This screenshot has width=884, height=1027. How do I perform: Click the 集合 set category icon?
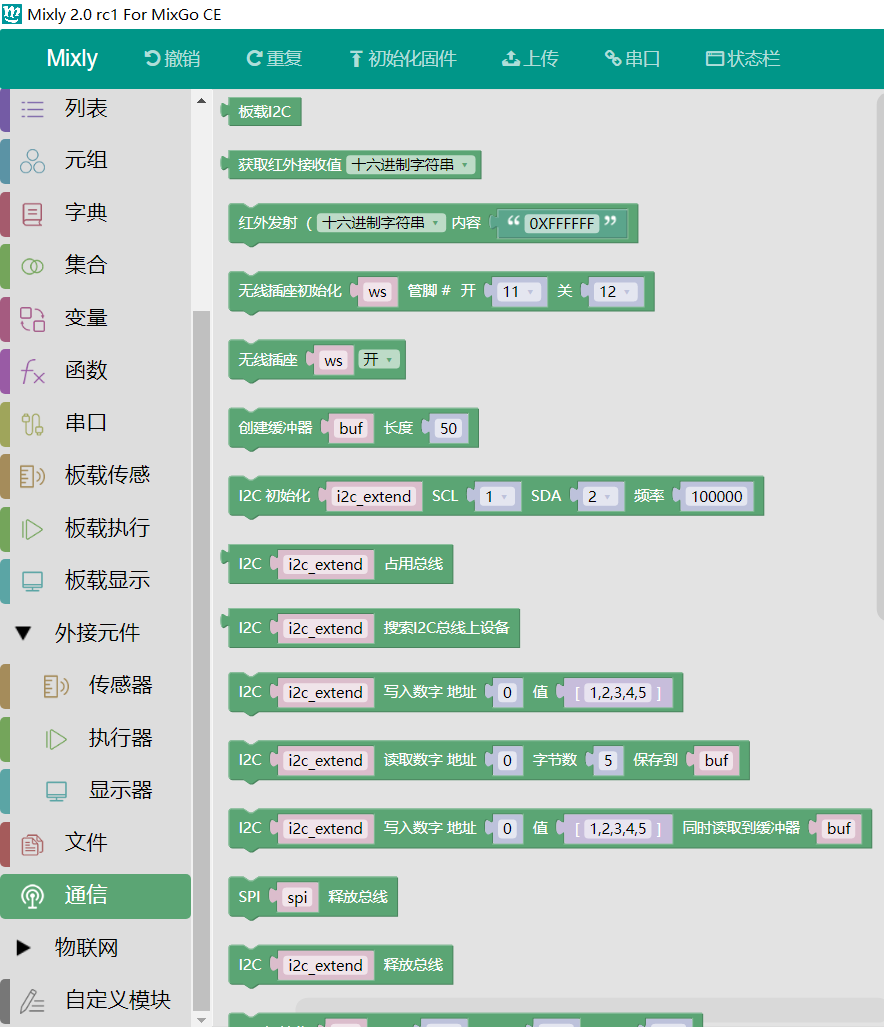(32, 266)
